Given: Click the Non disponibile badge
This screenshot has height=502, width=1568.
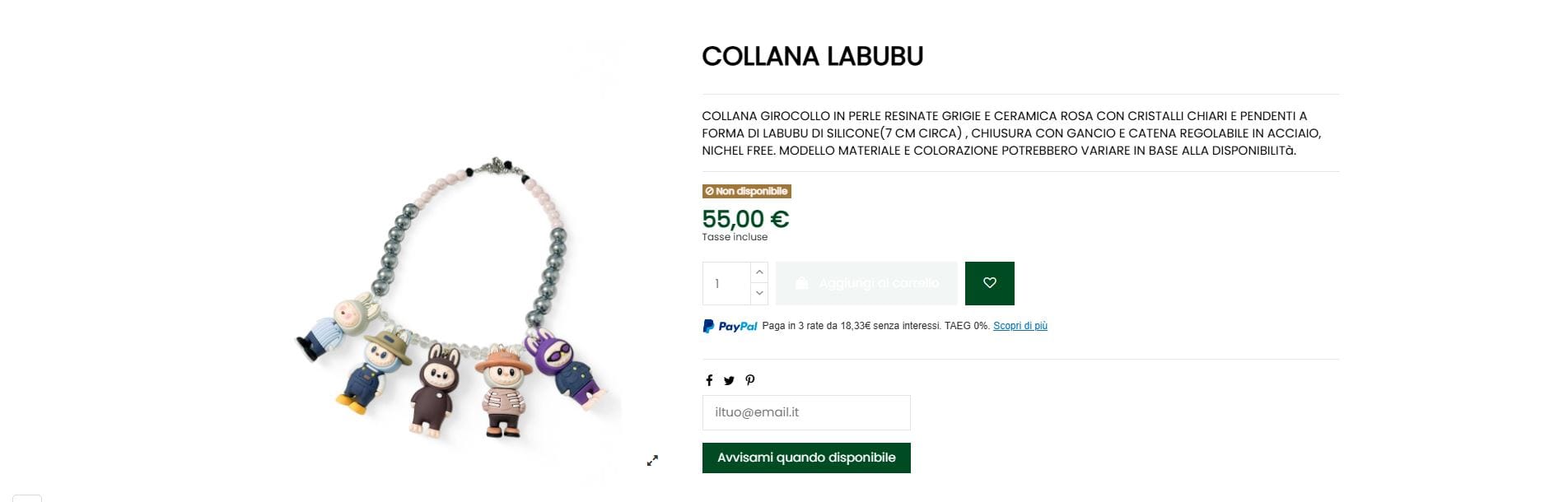Looking at the screenshot, I should click(x=746, y=191).
